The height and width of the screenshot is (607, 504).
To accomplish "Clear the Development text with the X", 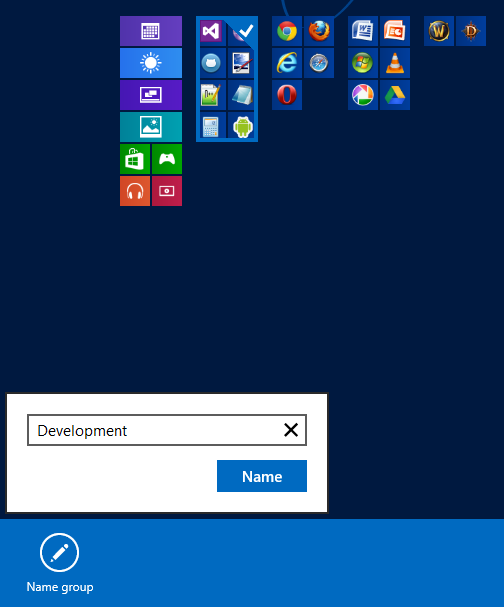I will pos(291,430).
